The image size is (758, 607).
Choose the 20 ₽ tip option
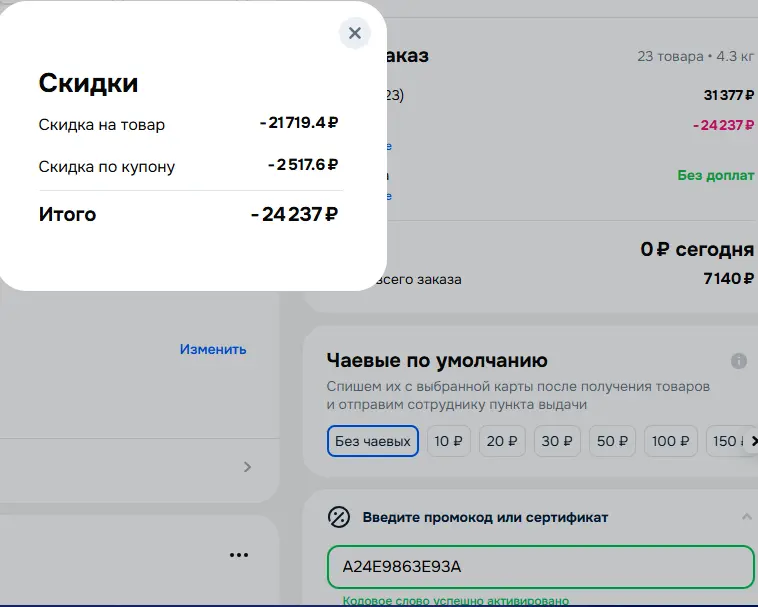[502, 441]
